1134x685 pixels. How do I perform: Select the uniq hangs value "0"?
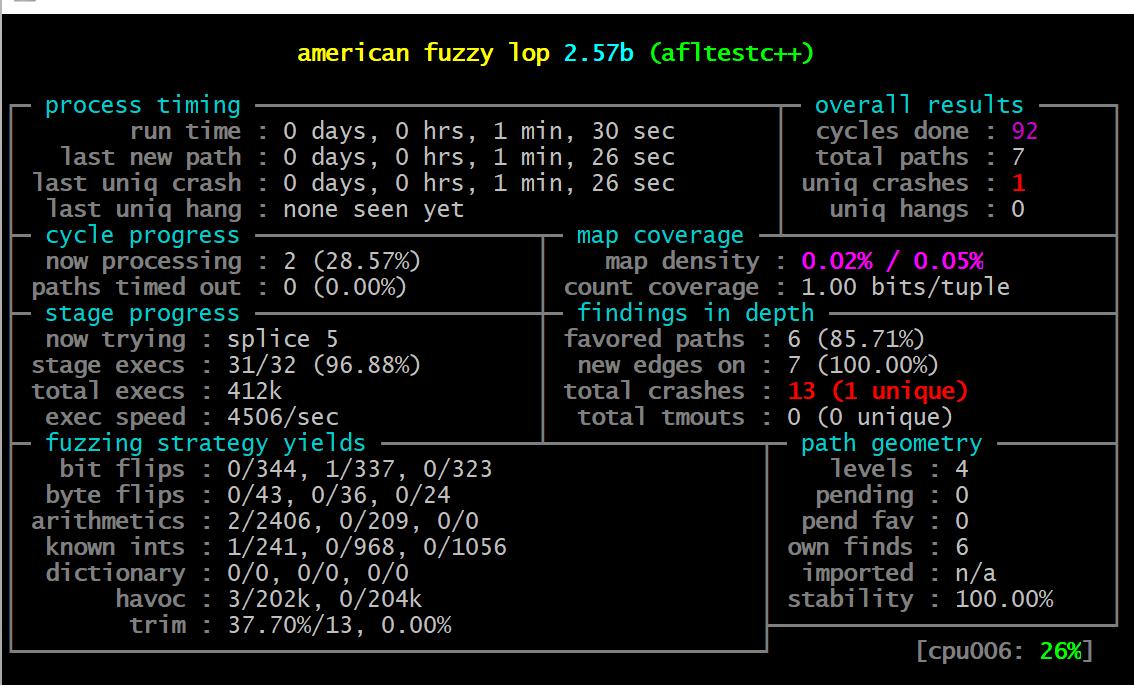pos(1018,209)
